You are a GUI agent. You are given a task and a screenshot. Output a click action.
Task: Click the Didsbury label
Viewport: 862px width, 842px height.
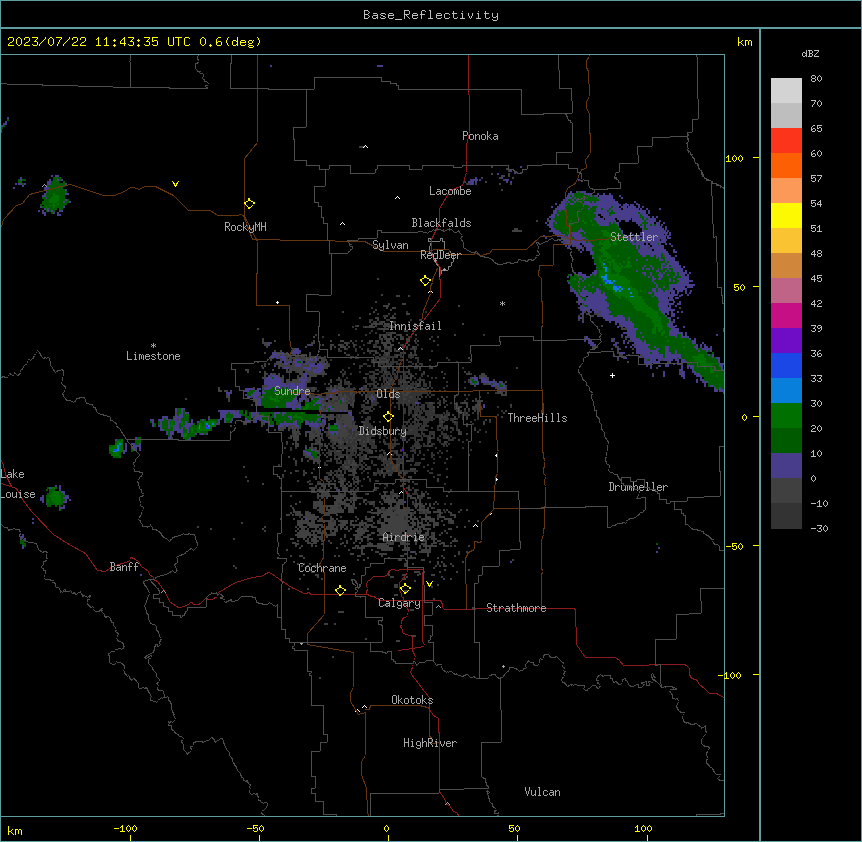click(383, 431)
